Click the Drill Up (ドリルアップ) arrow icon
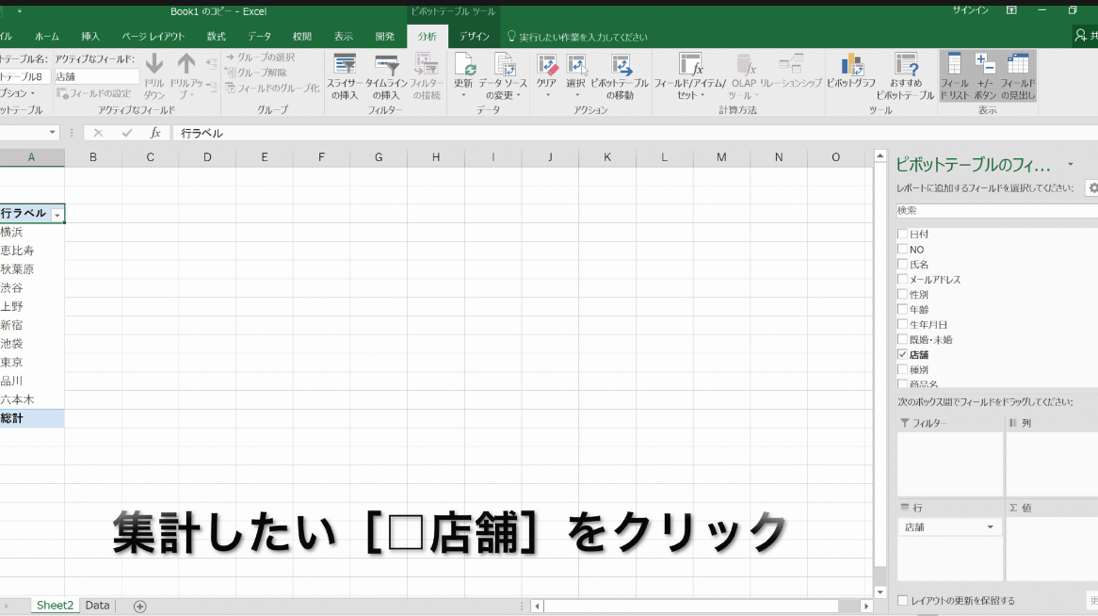Screen dimensions: 1098x616 (186, 65)
